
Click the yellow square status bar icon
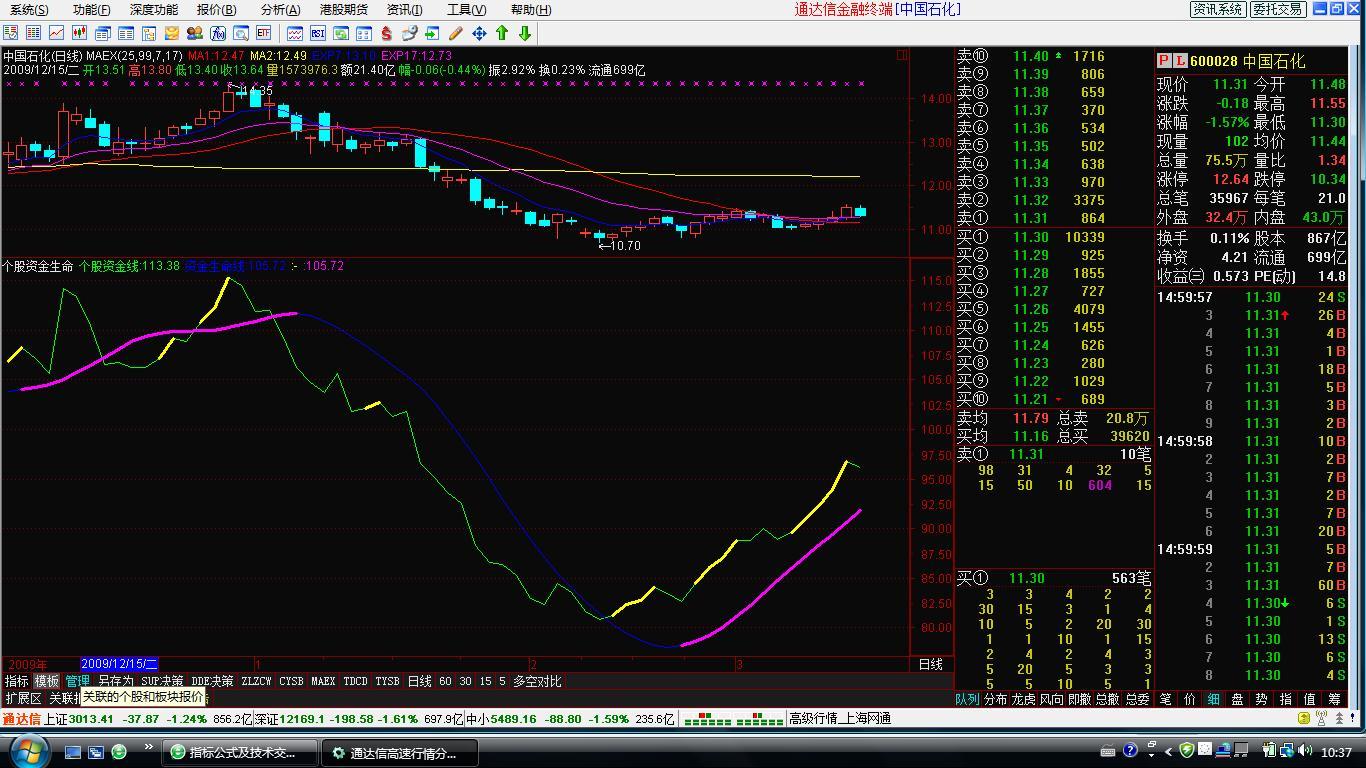click(x=1304, y=717)
